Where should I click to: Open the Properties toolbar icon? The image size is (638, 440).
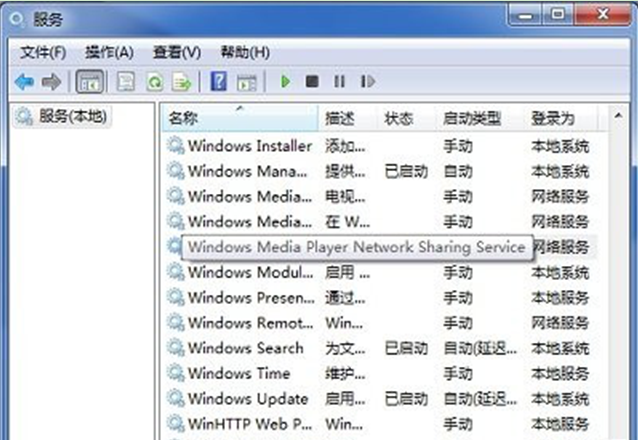point(126,82)
